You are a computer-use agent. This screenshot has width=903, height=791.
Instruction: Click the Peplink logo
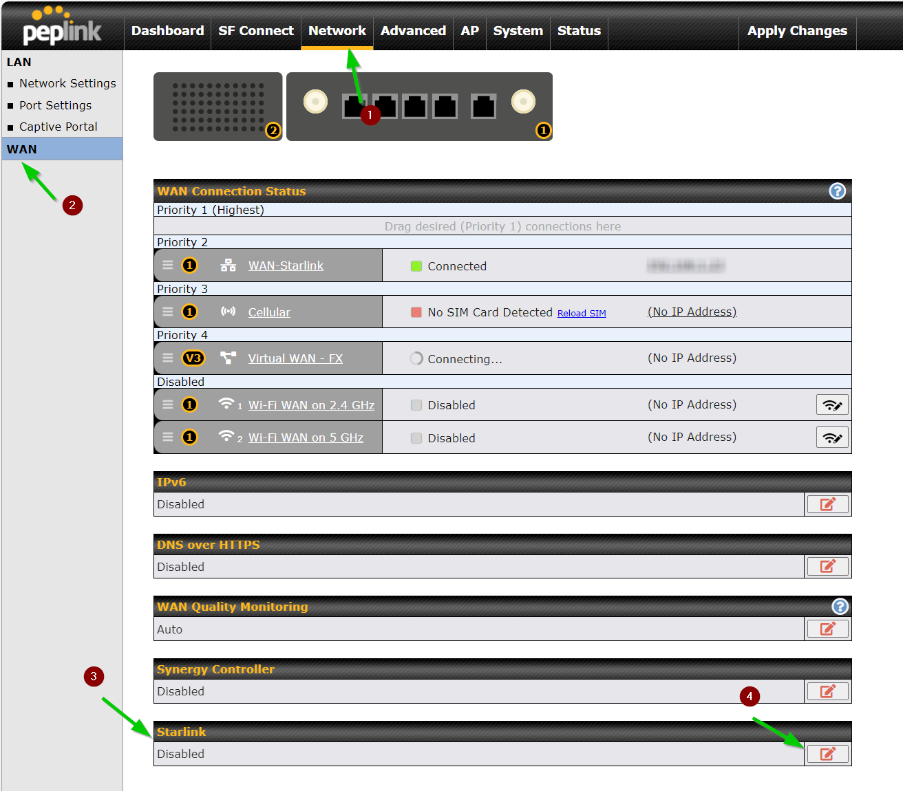(62, 26)
